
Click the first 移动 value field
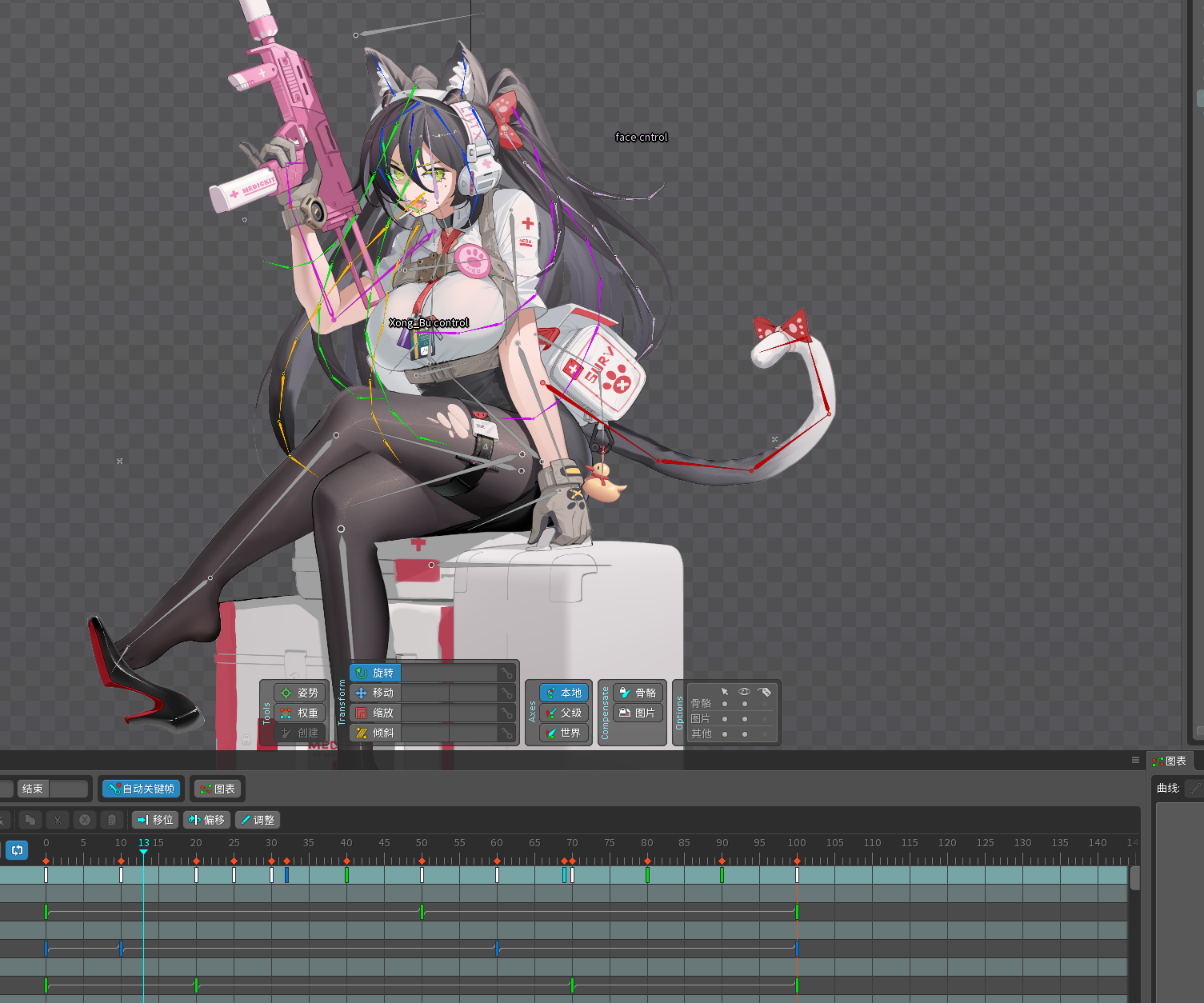[425, 693]
